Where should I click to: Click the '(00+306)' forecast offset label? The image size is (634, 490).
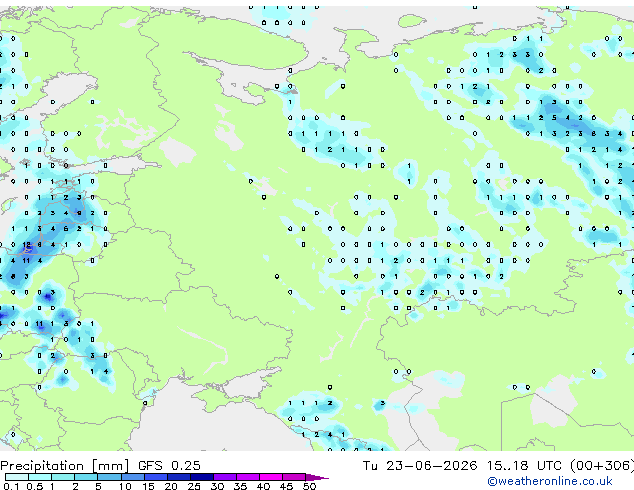tap(602, 466)
